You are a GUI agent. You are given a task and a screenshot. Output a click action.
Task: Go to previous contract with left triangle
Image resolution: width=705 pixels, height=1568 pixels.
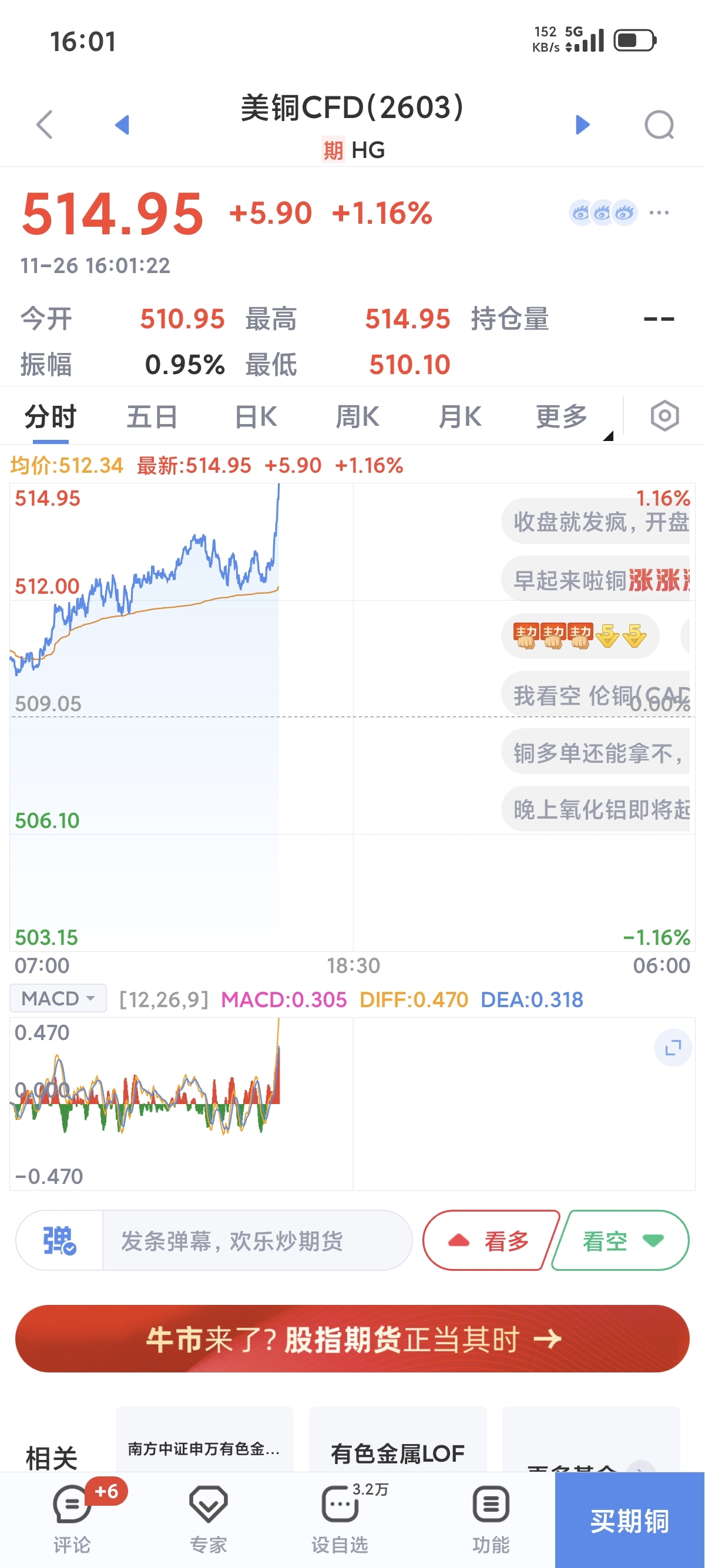coord(122,125)
